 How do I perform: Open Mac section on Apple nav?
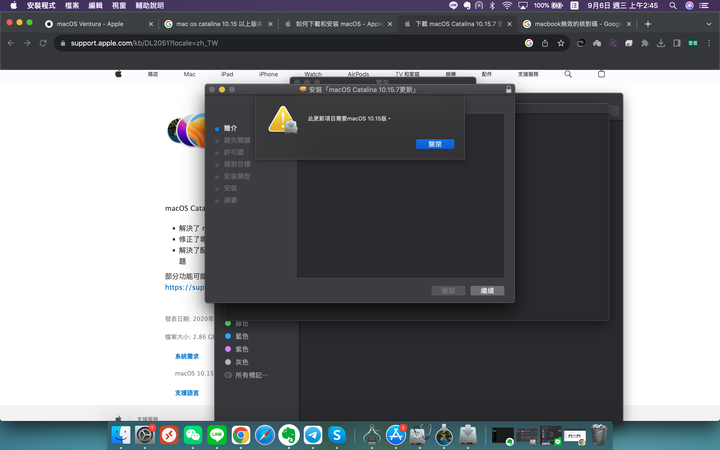[x=190, y=74]
